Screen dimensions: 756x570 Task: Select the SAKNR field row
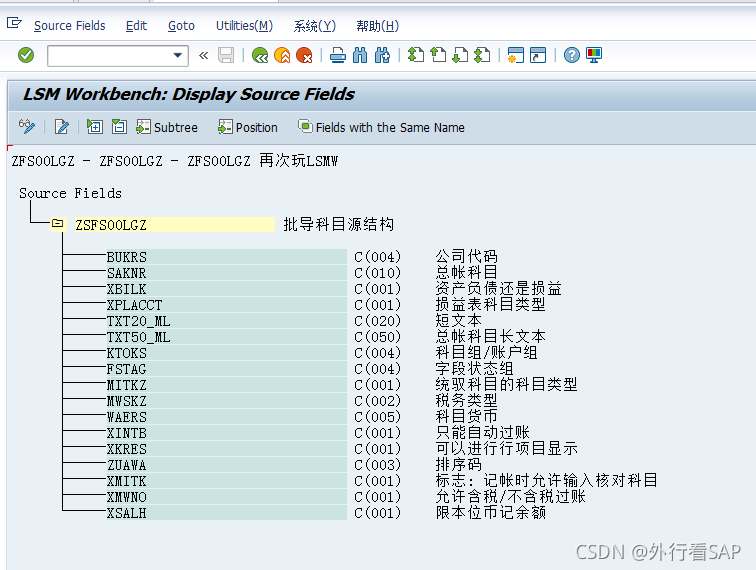(227, 273)
